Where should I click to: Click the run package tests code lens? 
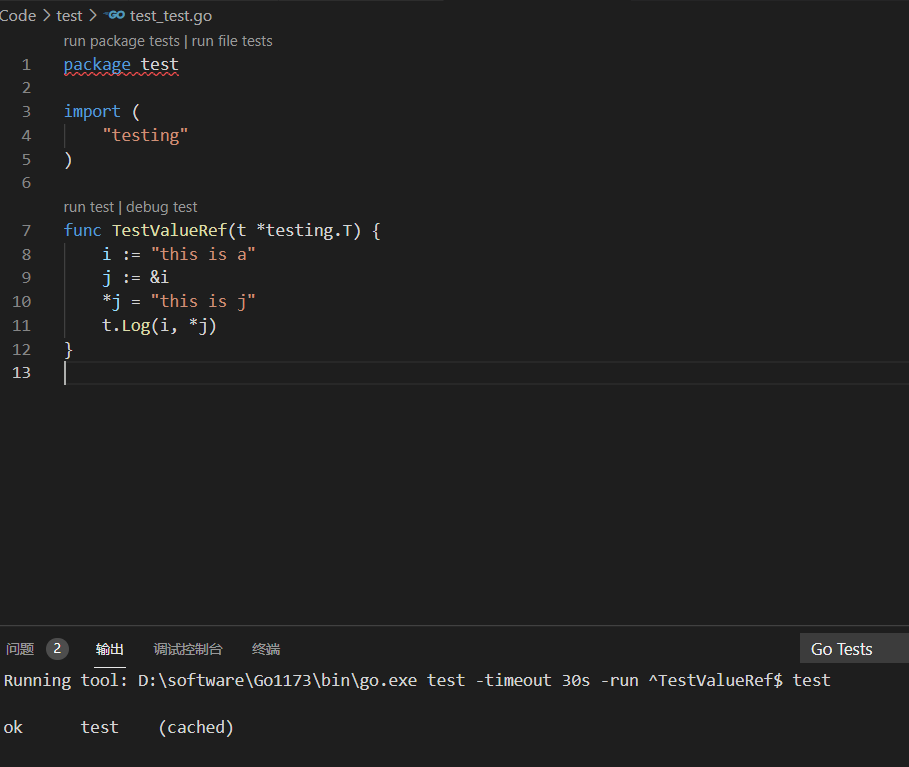pyautogui.click(x=121, y=41)
